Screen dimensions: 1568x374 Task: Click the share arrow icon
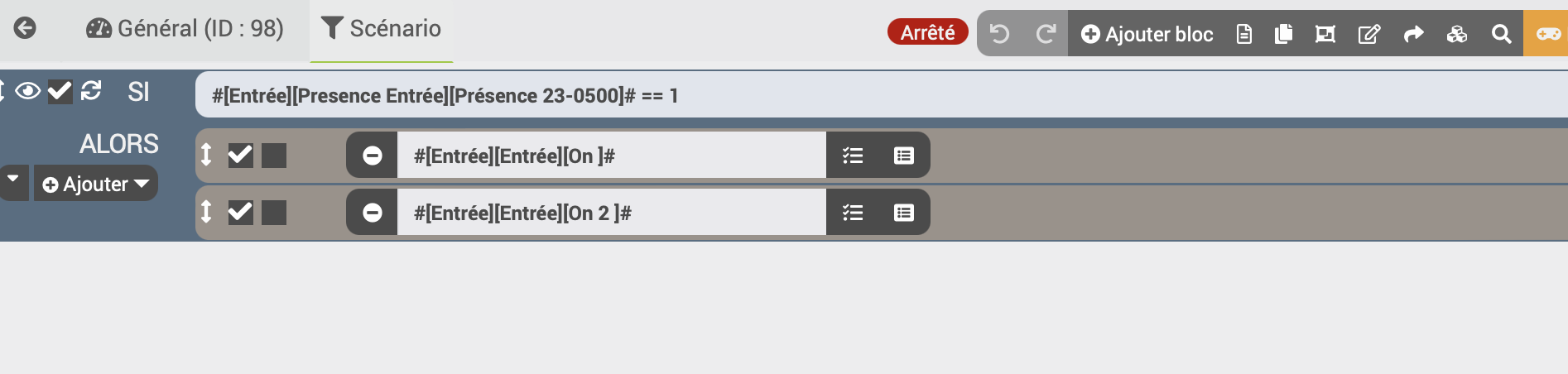(1413, 34)
